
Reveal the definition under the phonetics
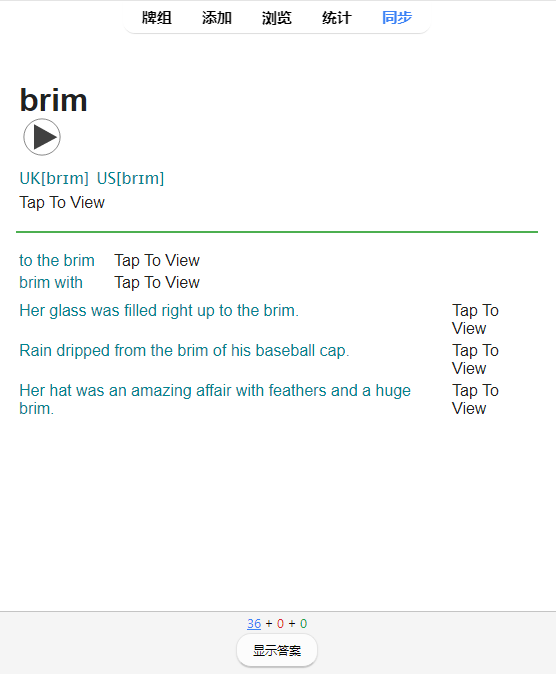[62, 202]
